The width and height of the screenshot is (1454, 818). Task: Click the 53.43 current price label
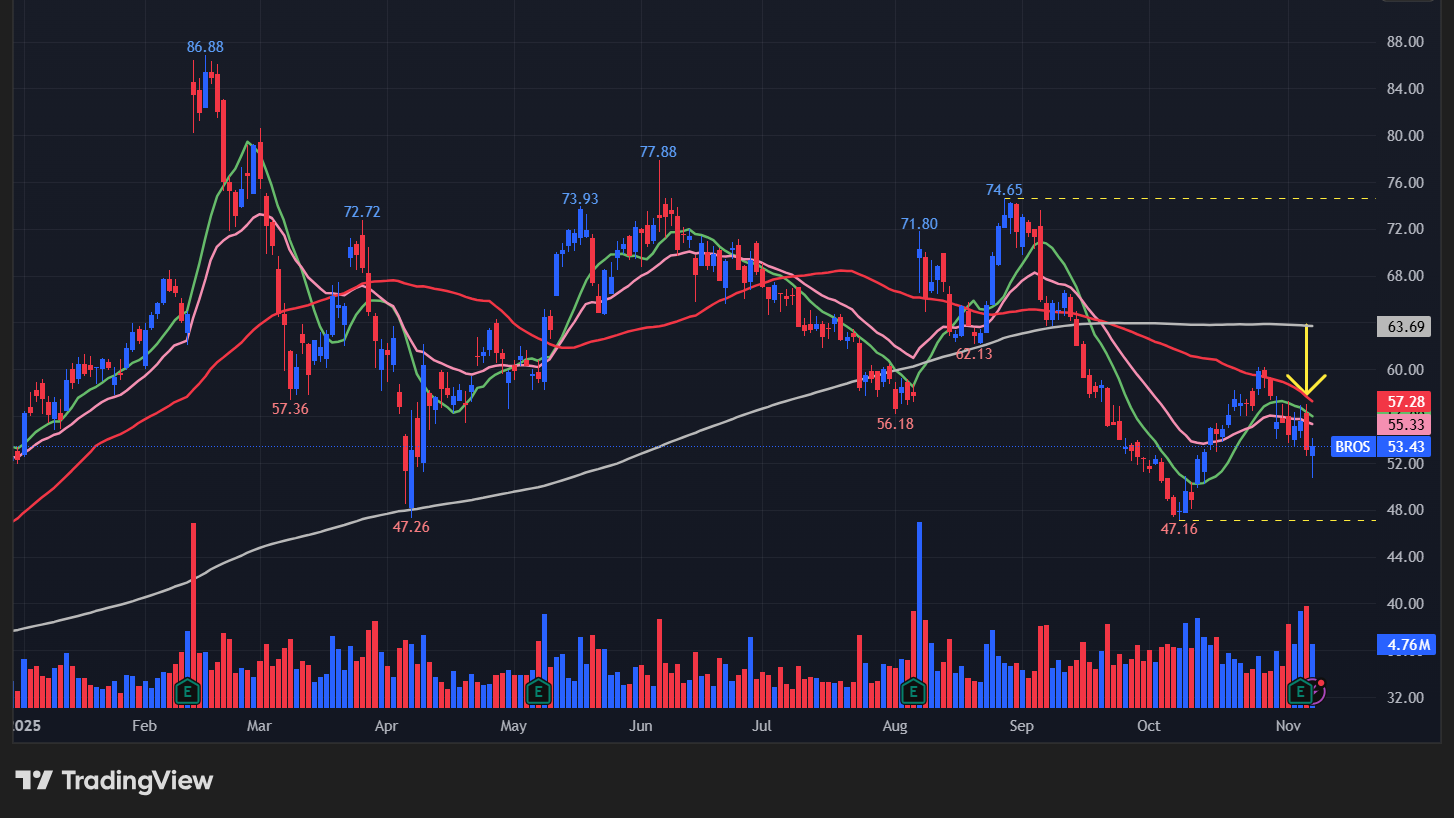point(1404,446)
